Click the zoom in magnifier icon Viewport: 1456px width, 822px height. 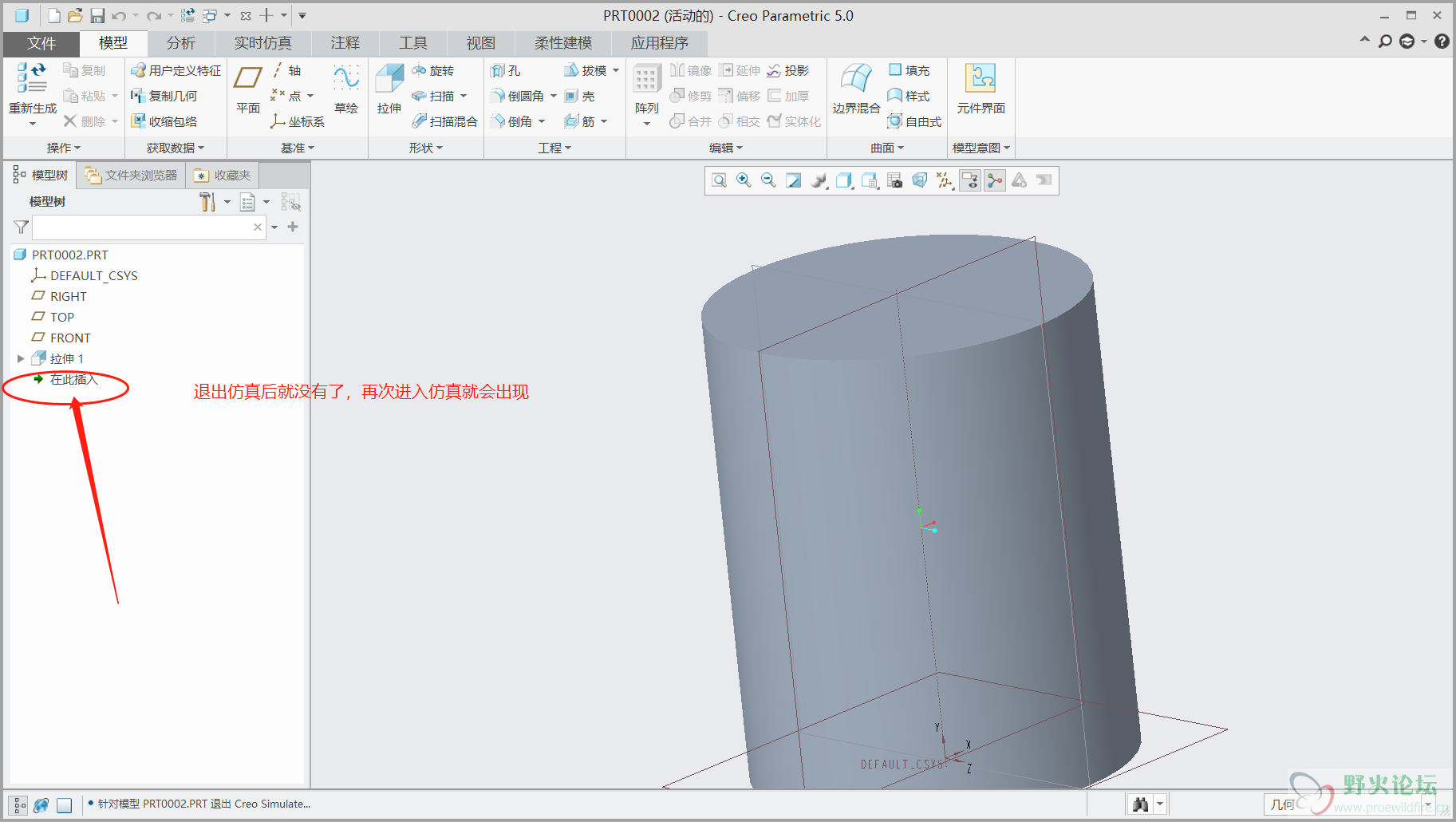point(744,180)
